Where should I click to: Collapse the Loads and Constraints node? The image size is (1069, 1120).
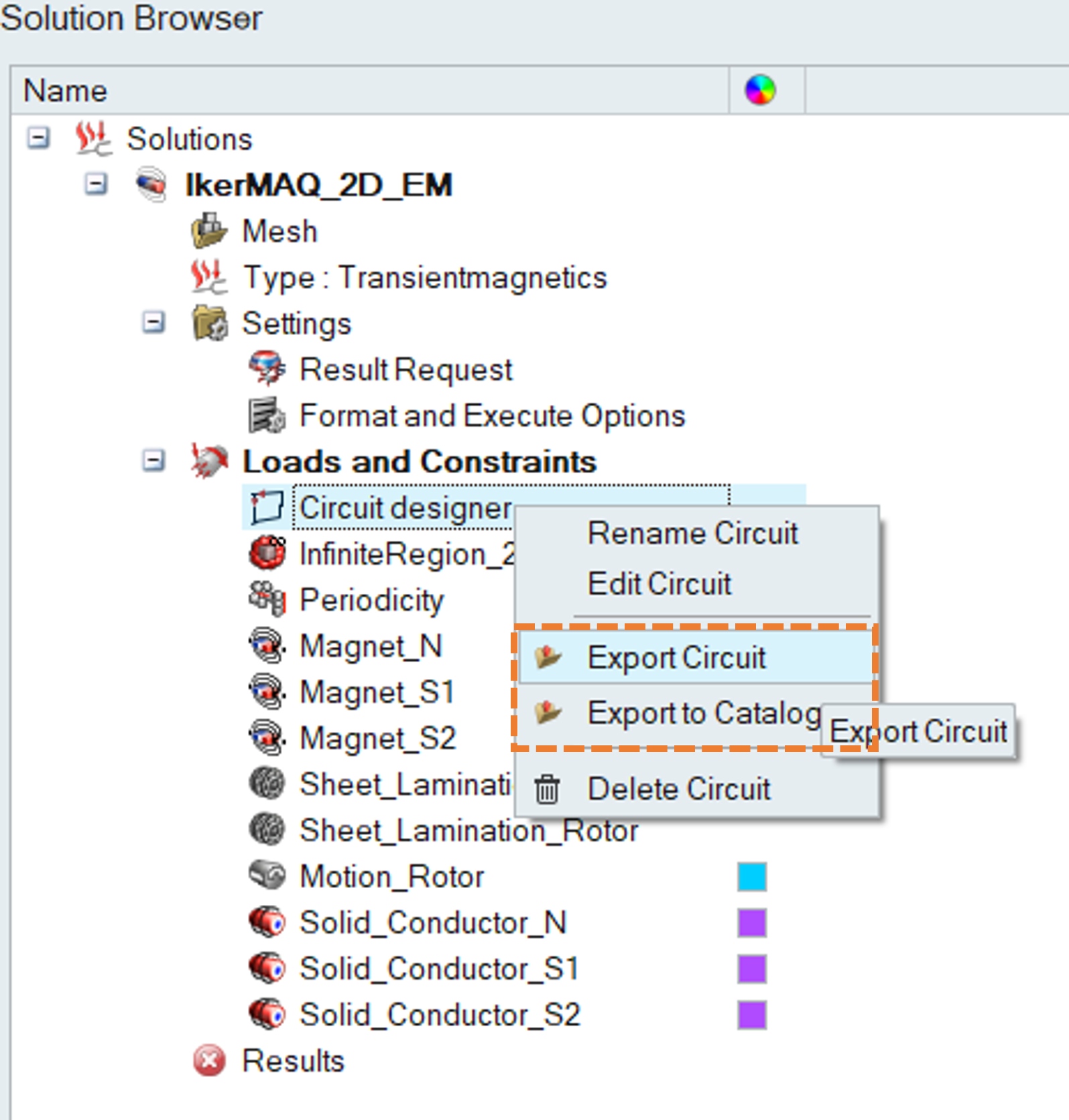point(153,461)
